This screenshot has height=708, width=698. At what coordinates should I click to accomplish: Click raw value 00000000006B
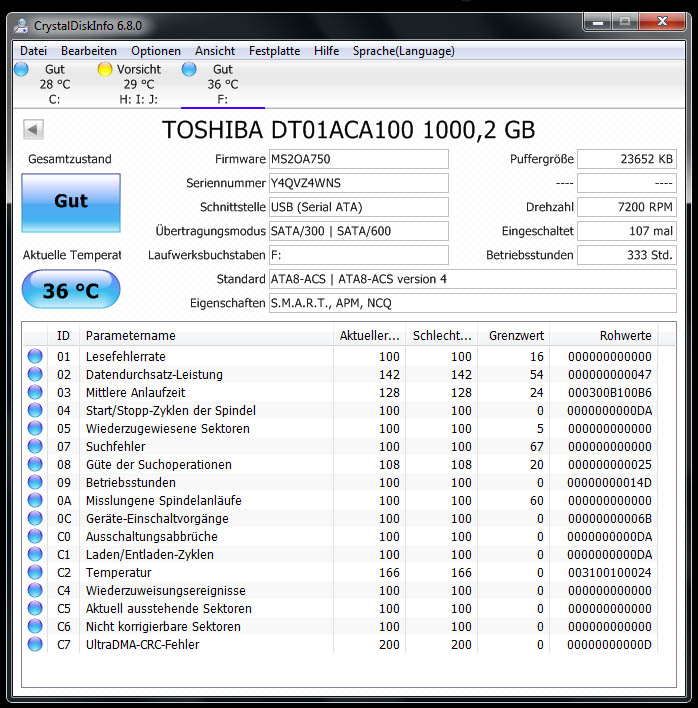point(610,518)
